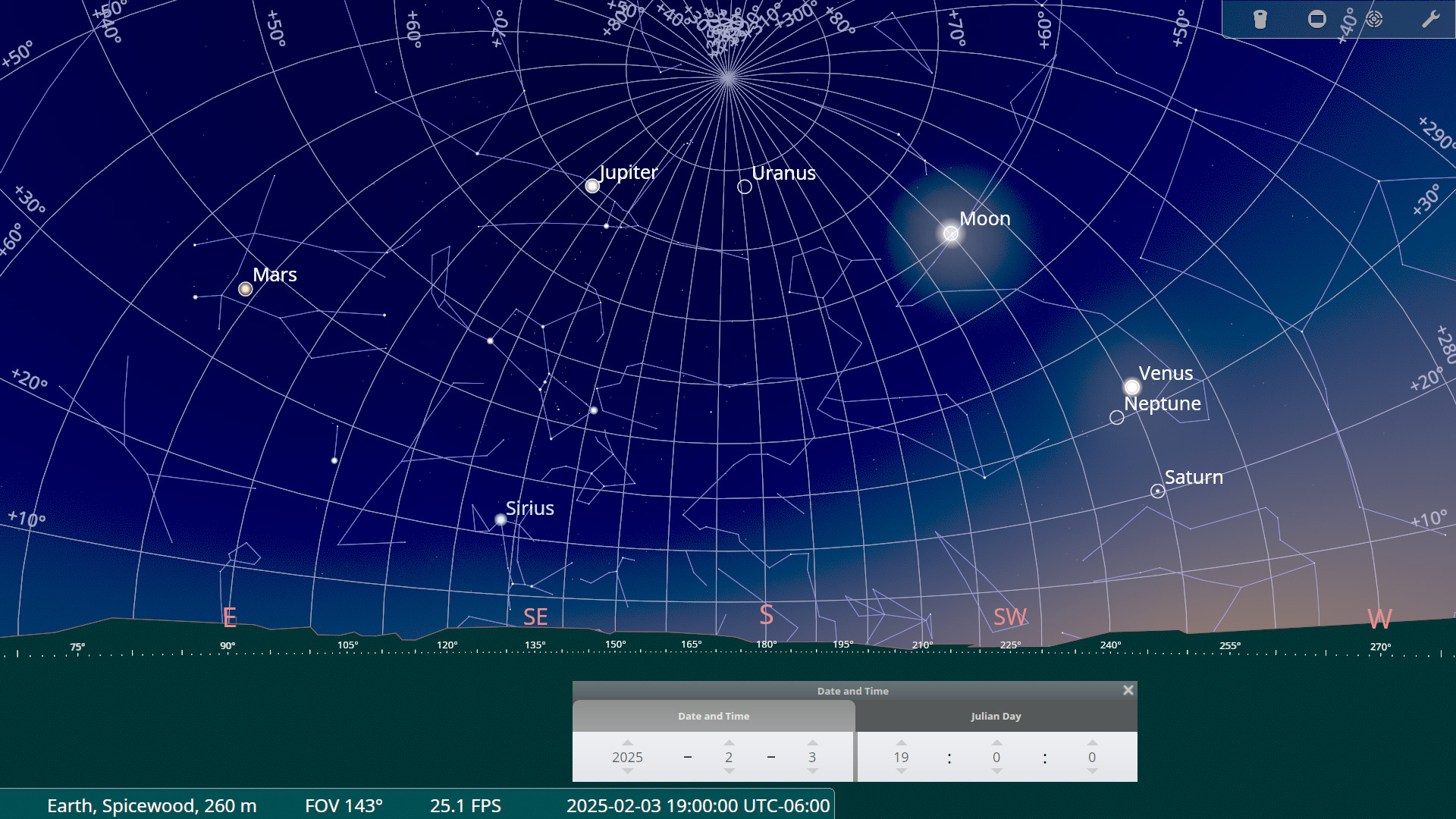Toggle the Telrad sight icon

pos(1374,19)
